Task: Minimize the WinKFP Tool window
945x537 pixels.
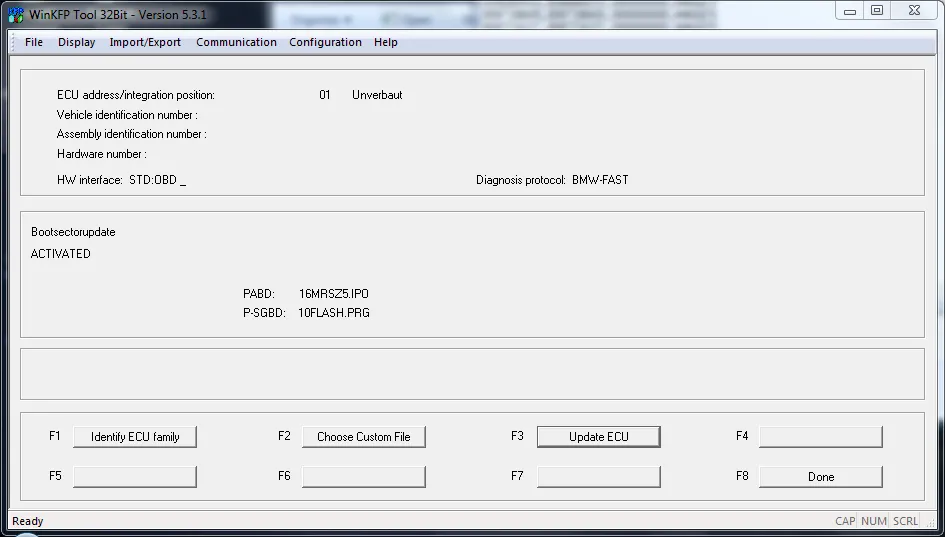Action: point(850,11)
